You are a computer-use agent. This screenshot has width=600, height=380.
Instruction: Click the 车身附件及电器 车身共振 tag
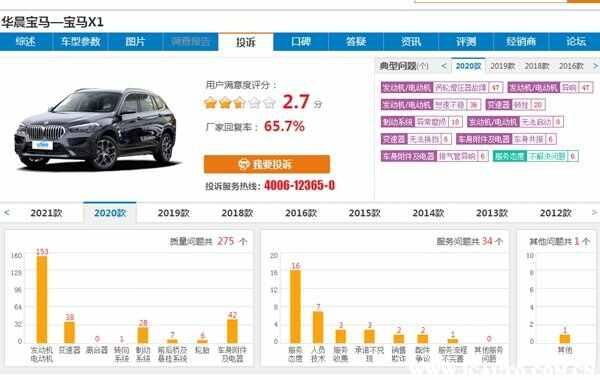(x=506, y=139)
